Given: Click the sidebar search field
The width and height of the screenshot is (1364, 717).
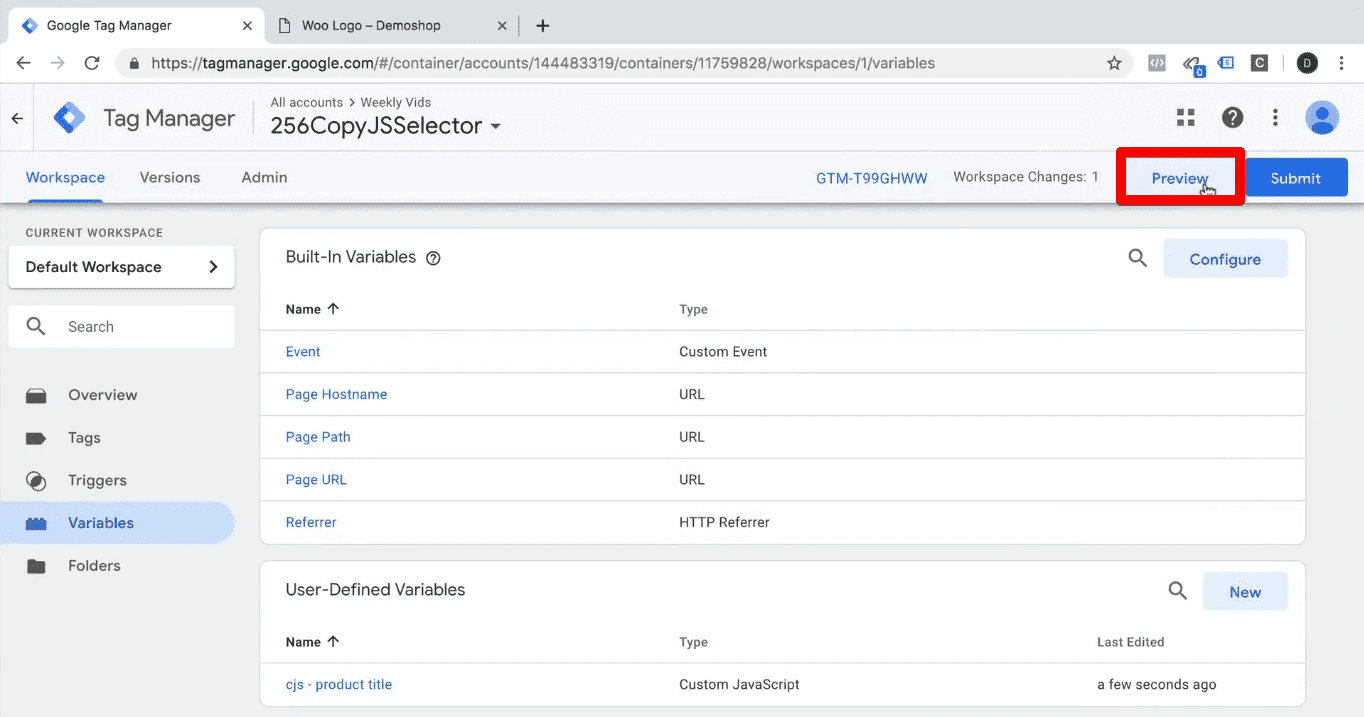Looking at the screenshot, I should click(x=120, y=326).
